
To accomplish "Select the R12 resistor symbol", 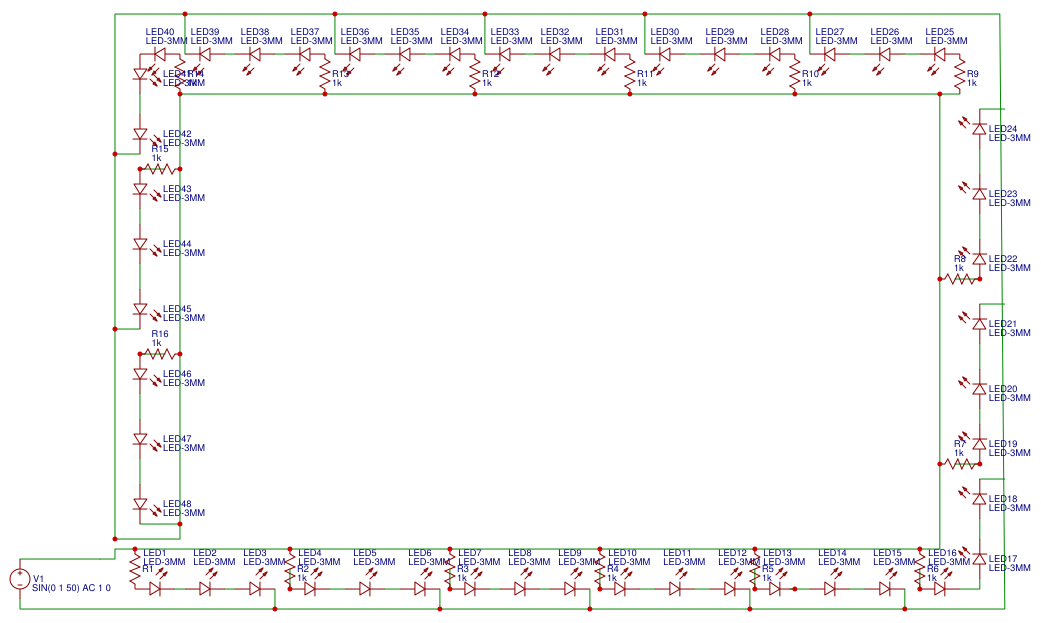I will tap(475, 74).
